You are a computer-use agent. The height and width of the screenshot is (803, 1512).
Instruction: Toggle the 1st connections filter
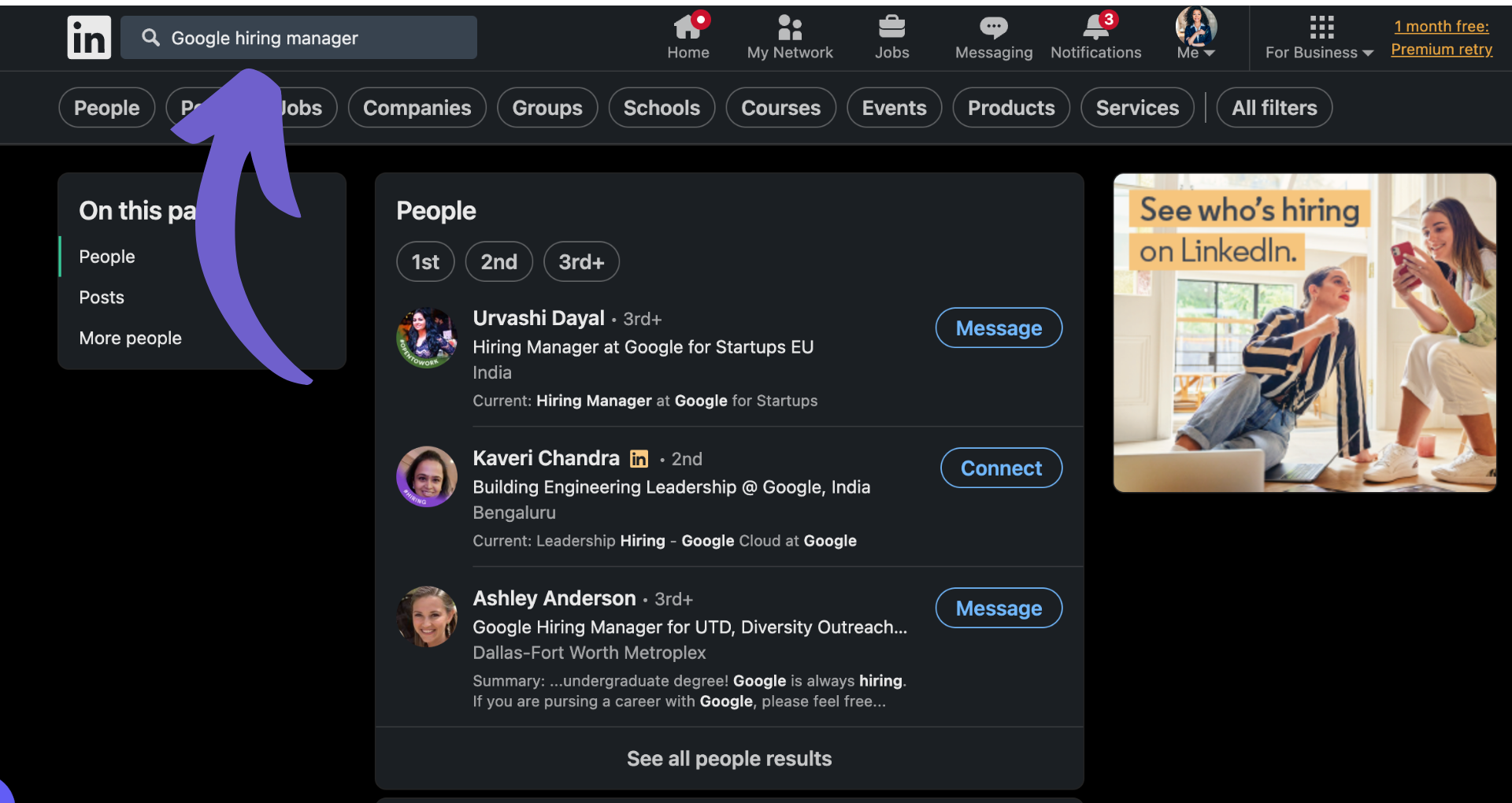click(424, 261)
